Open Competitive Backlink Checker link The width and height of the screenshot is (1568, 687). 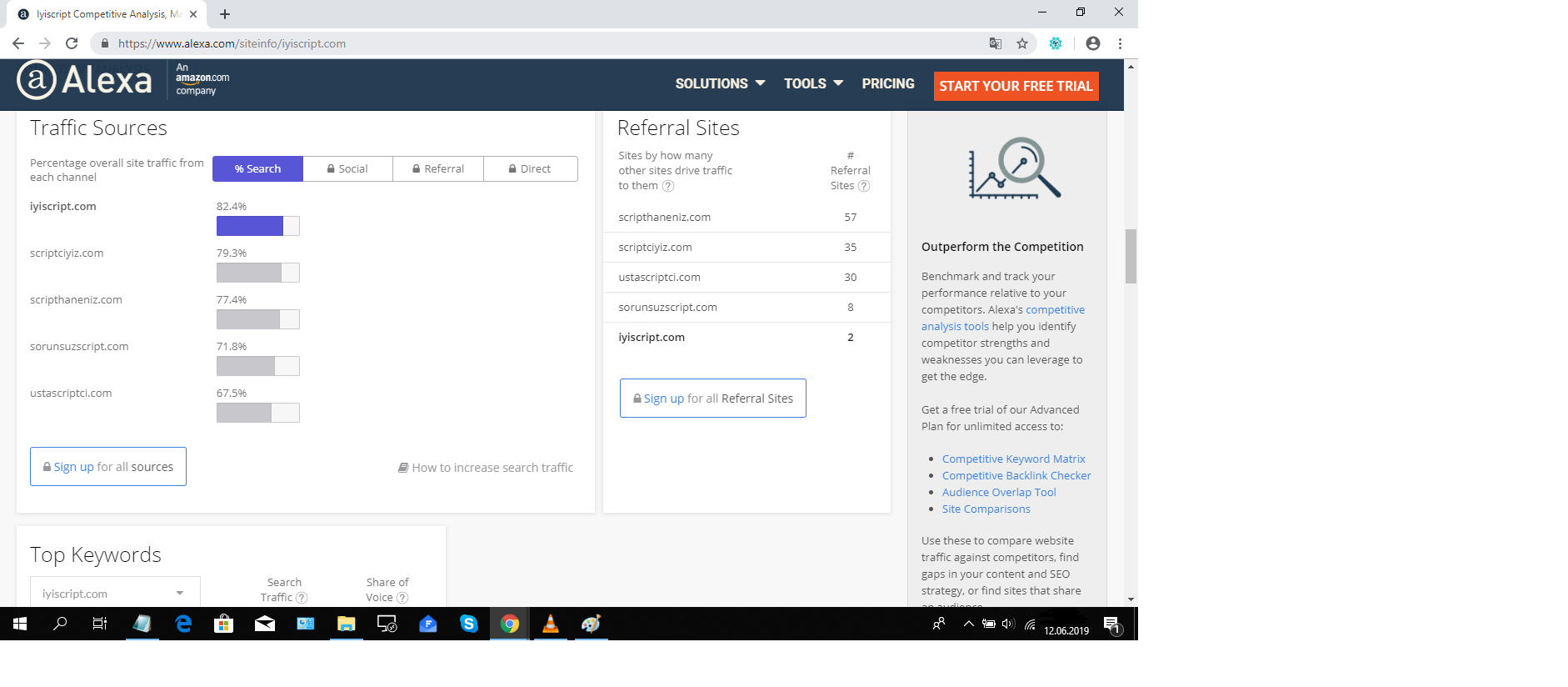point(1016,475)
